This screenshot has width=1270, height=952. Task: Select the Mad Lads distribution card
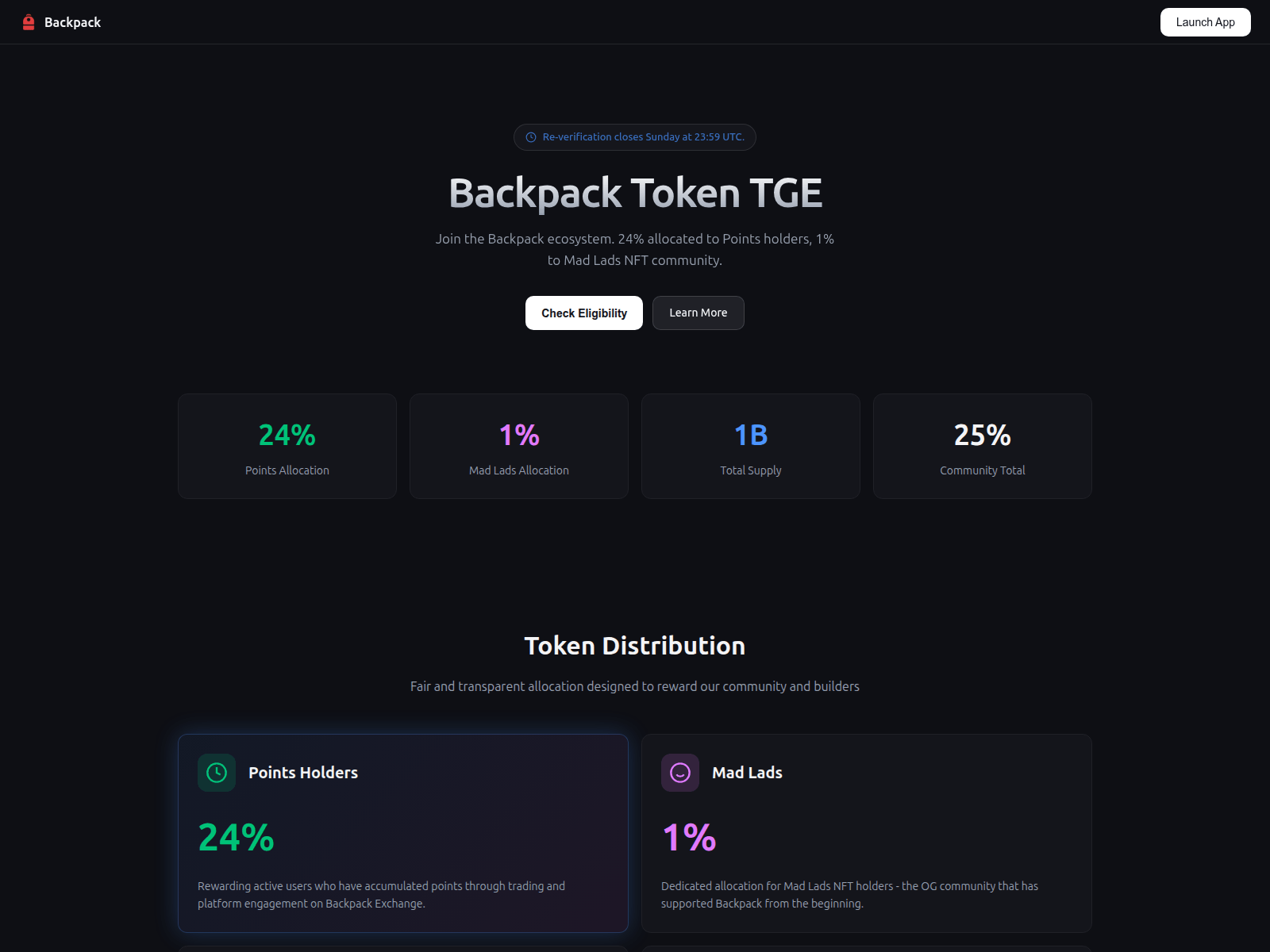point(867,833)
